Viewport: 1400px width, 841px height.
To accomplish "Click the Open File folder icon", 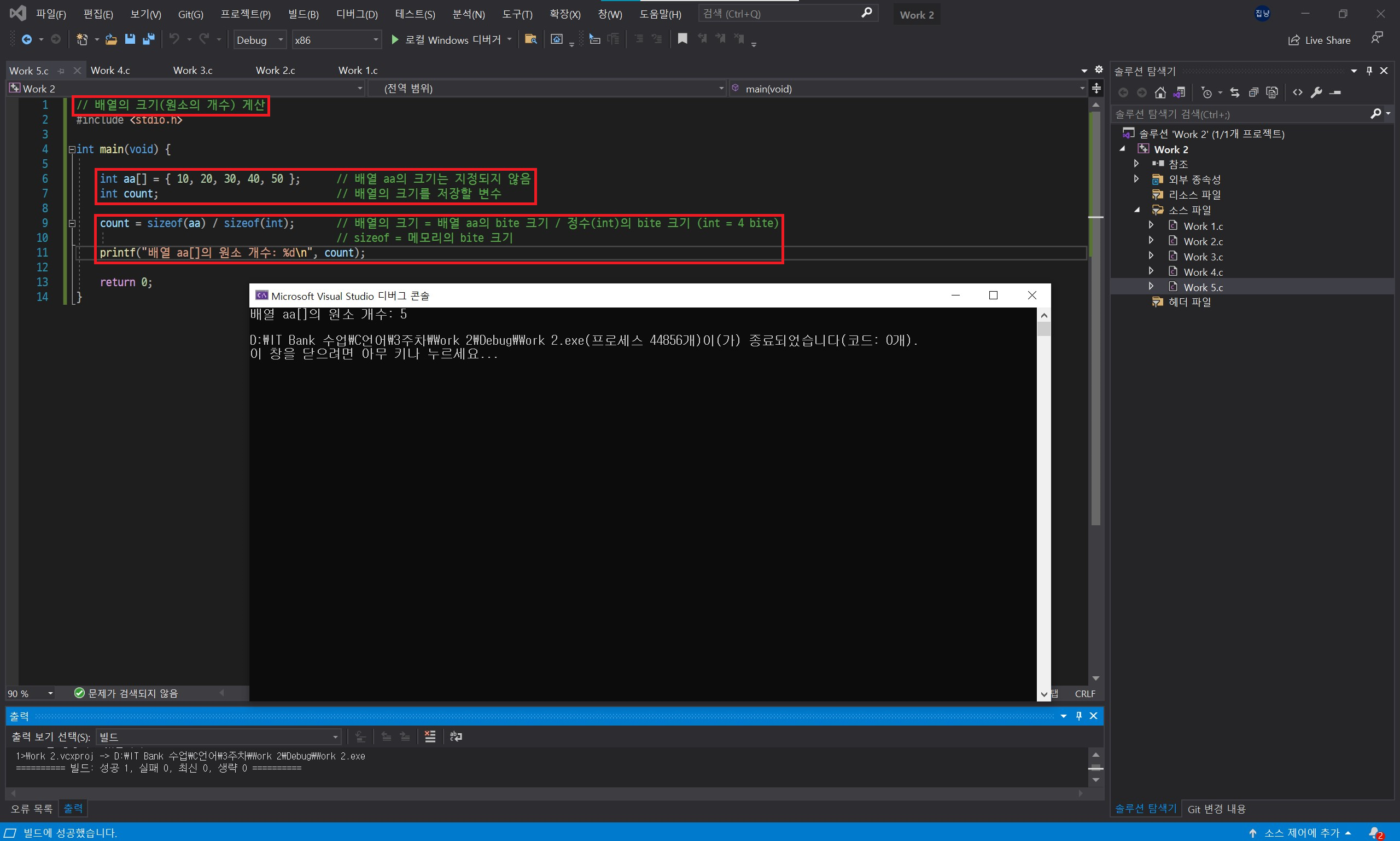I will [111, 39].
